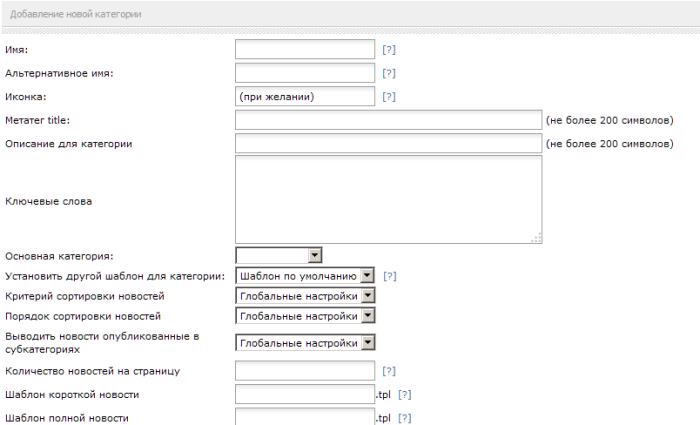Focus the Описание для категории field

tap(388, 144)
